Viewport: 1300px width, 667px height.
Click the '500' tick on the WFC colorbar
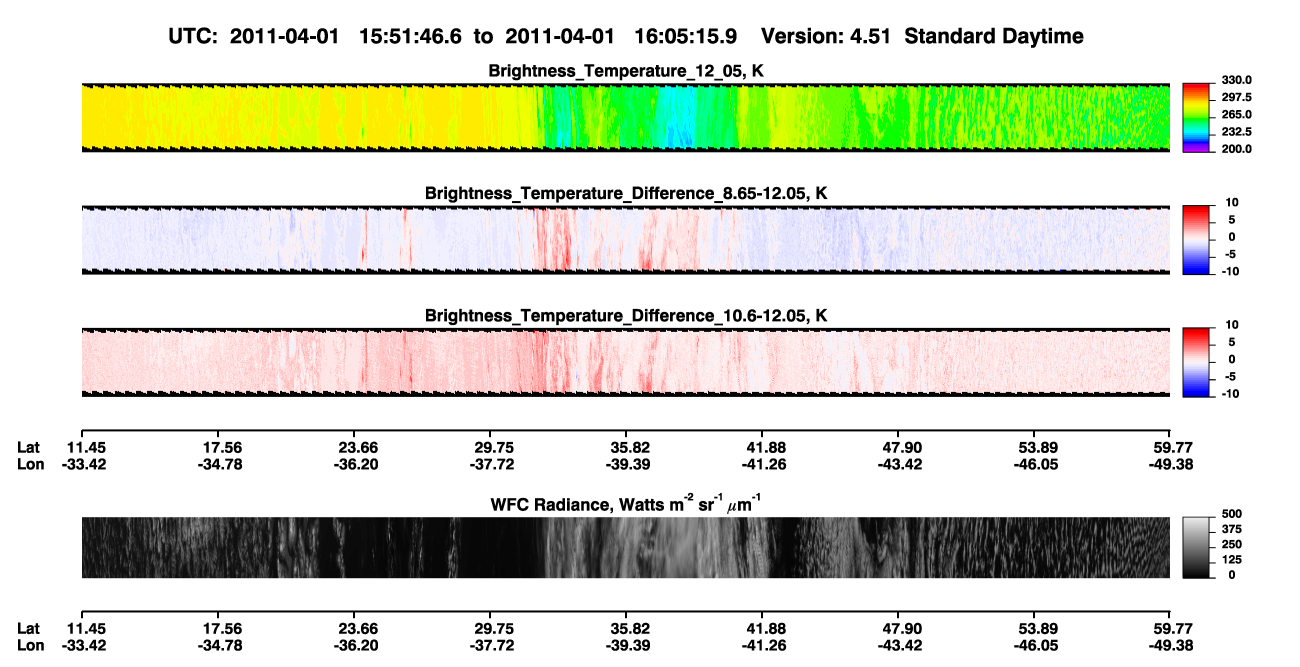tap(1233, 513)
